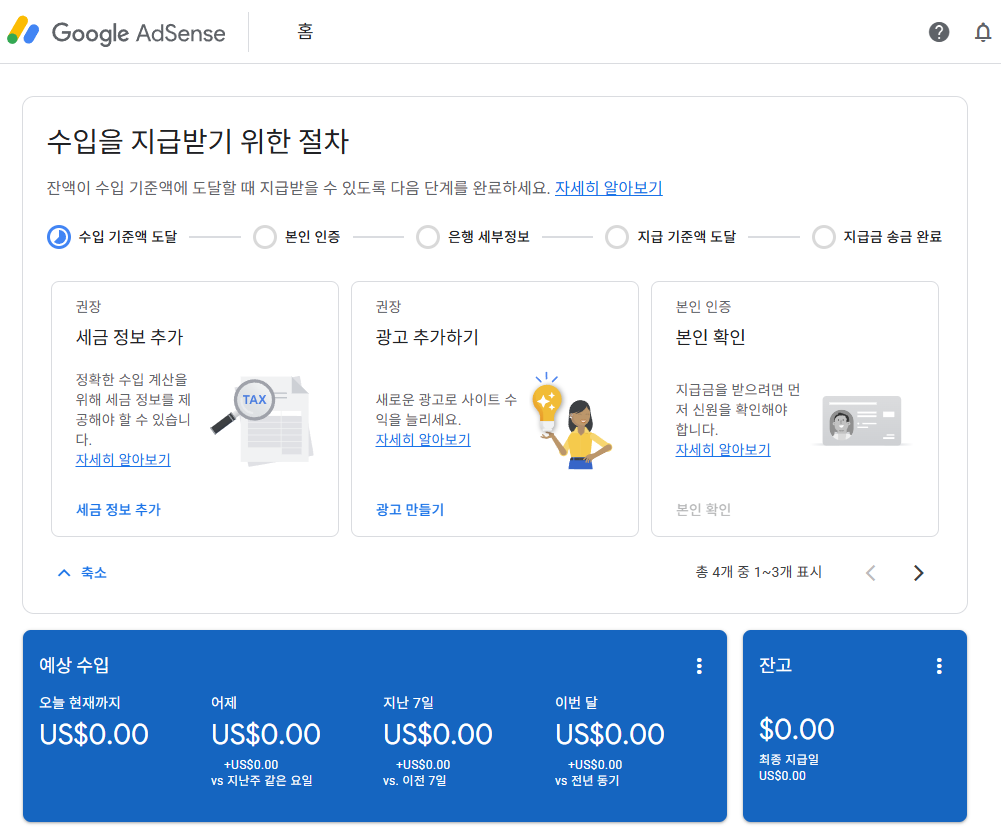Open 자세히 알아보기 in 본인 확인 card
Screen dimensions: 1001x835
pyautogui.click(x=723, y=449)
